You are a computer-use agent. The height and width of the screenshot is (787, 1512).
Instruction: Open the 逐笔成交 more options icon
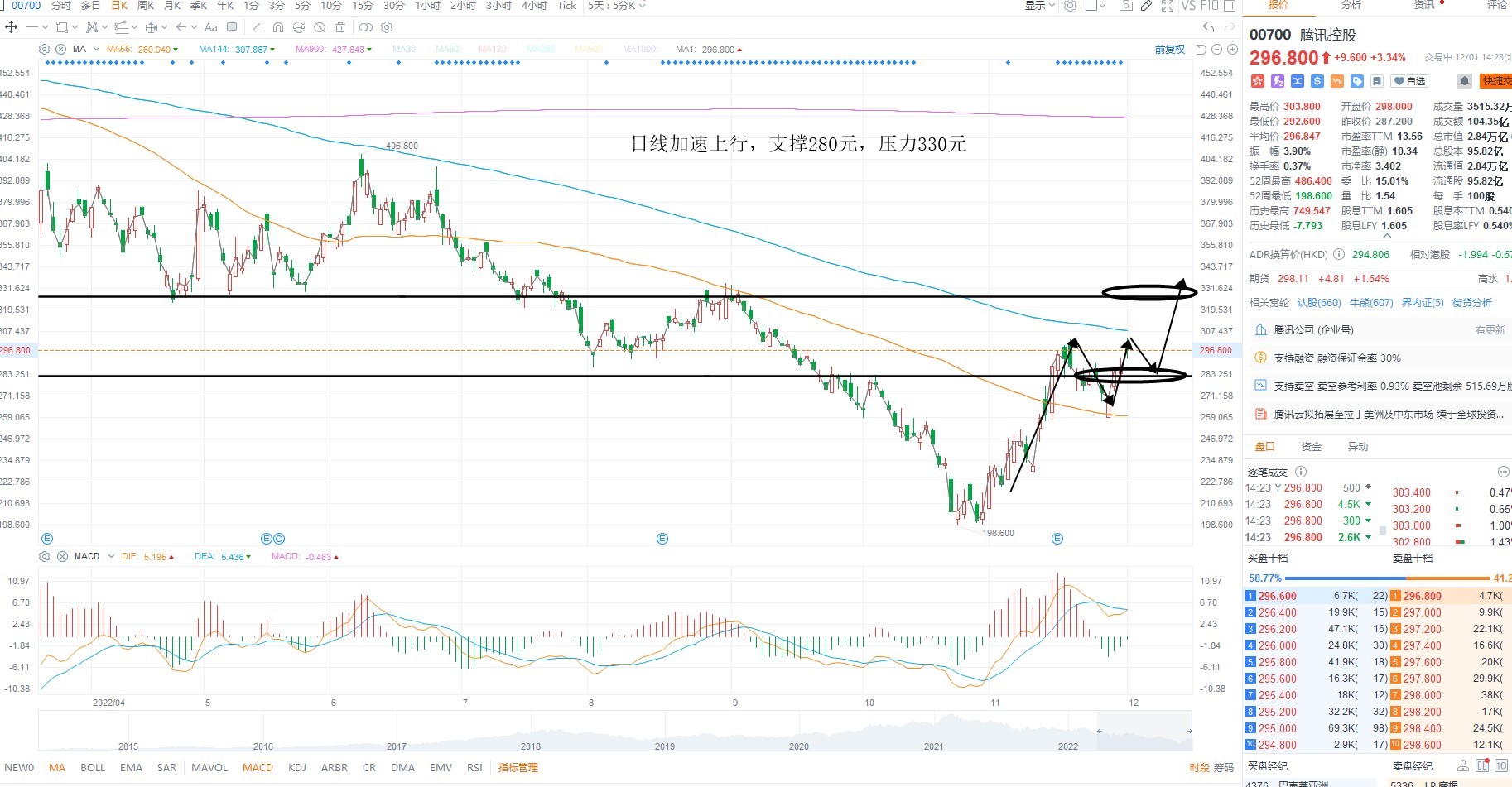[x=1504, y=472]
